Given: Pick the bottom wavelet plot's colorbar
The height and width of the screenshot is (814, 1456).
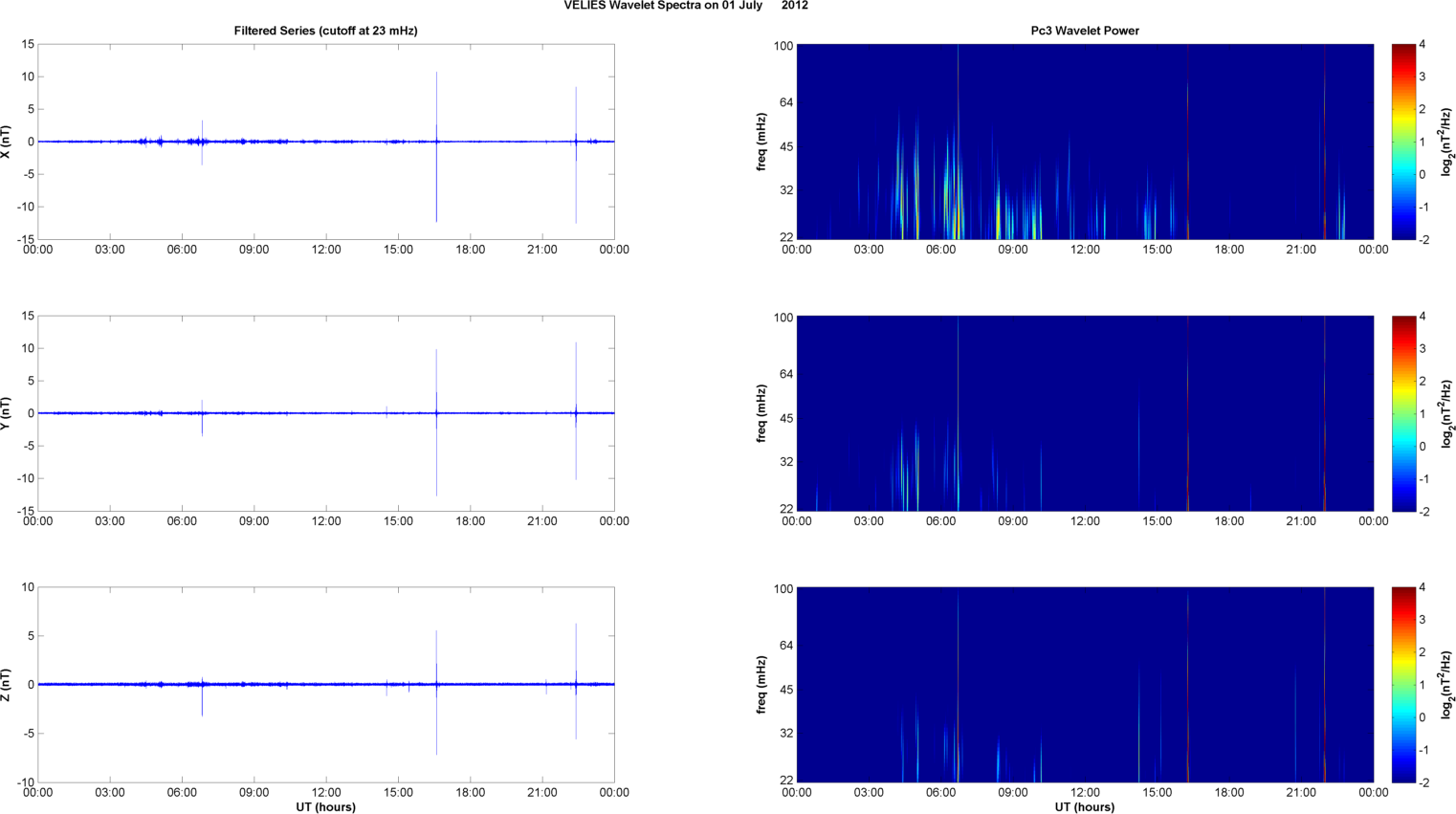Looking at the screenshot, I should (x=1402, y=685).
